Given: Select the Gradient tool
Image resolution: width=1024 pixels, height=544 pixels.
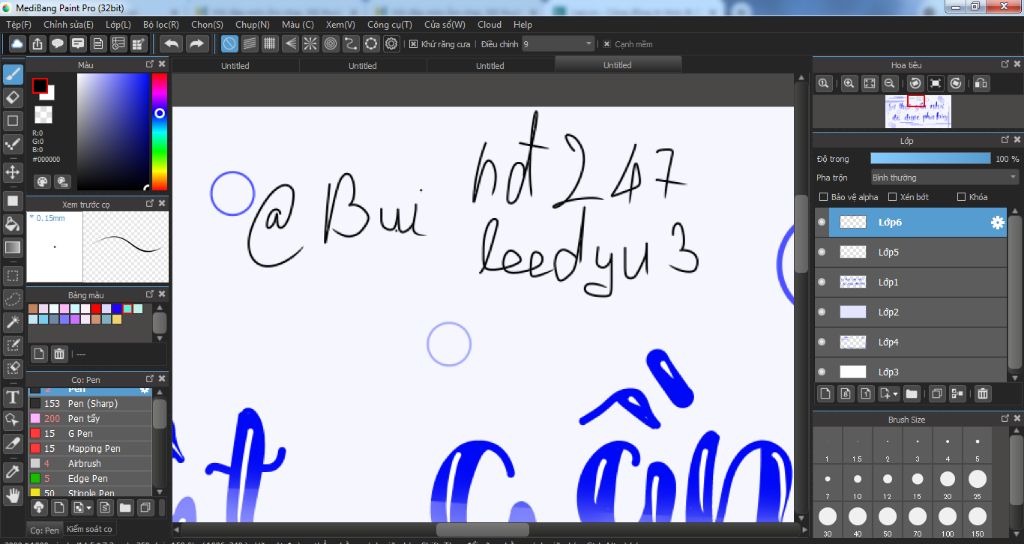Looking at the screenshot, I should [12, 248].
